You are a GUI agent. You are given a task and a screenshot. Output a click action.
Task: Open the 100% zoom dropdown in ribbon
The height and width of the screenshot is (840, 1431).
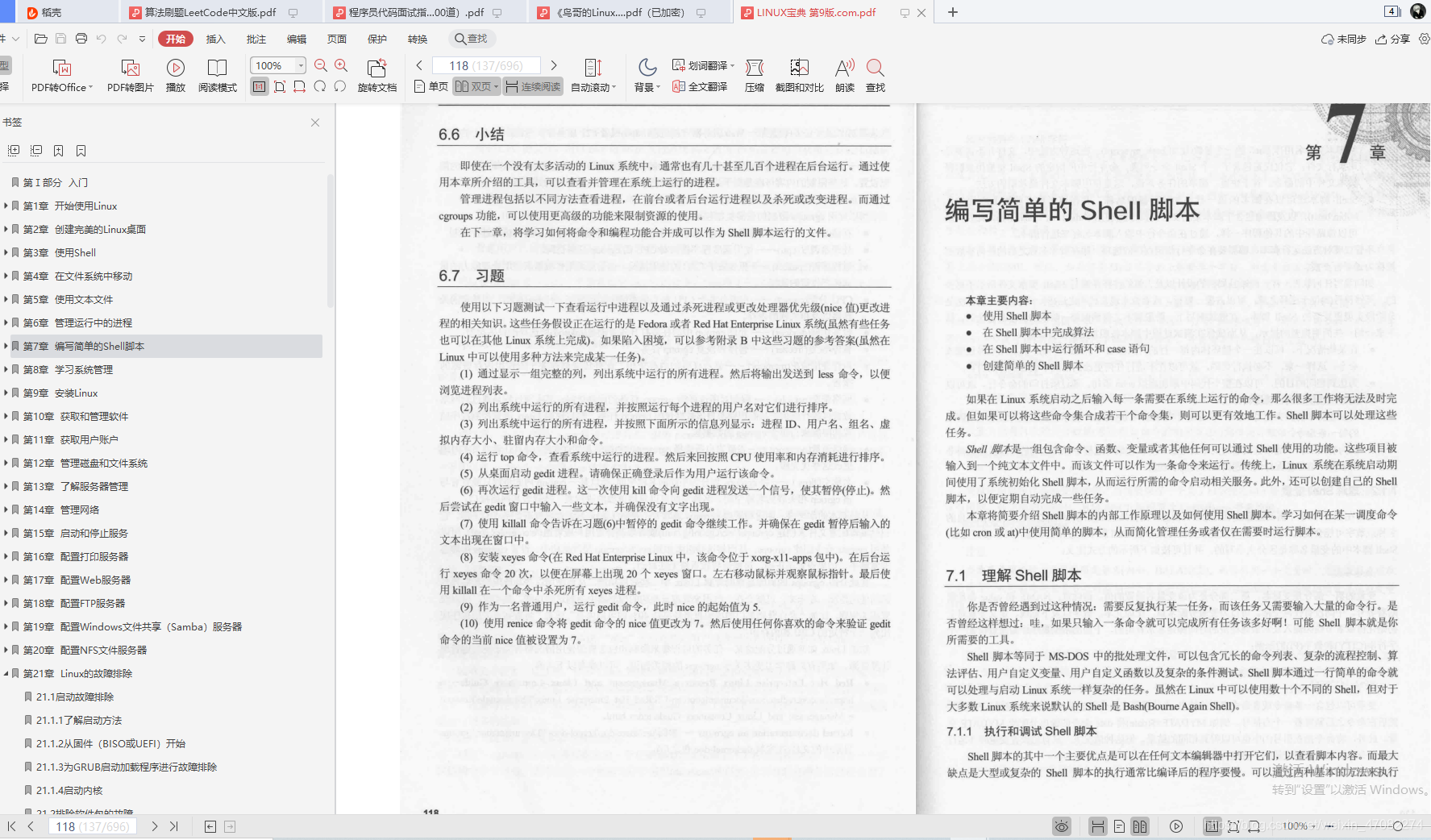coord(302,65)
